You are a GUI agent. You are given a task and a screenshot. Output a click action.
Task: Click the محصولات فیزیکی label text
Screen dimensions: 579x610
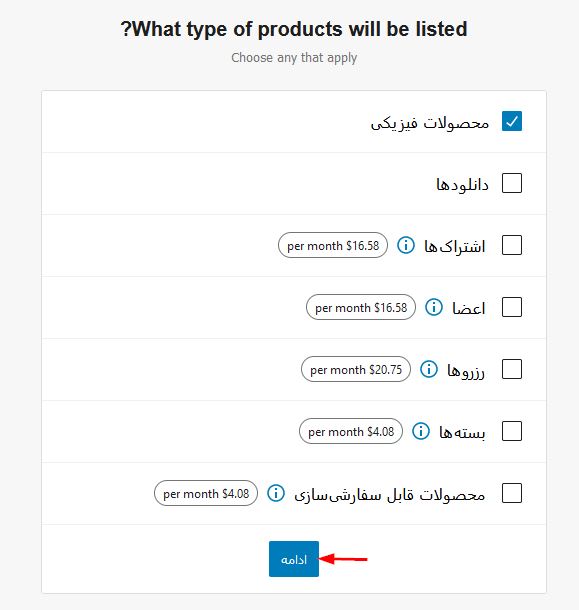[430, 123]
